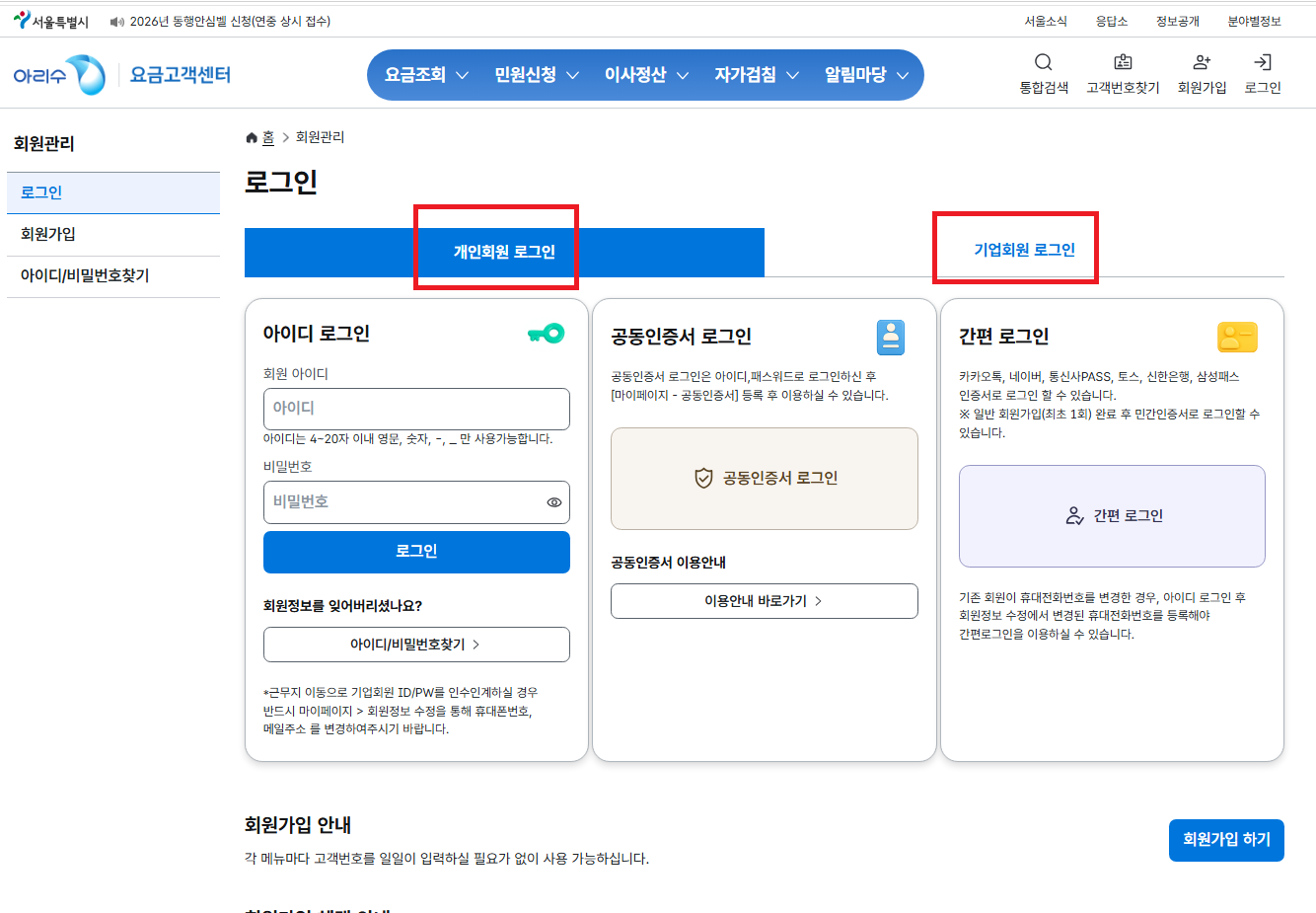Click the 간편 로그인 button
Image resolution: width=1316 pixels, height=913 pixels.
pyautogui.click(x=1112, y=516)
